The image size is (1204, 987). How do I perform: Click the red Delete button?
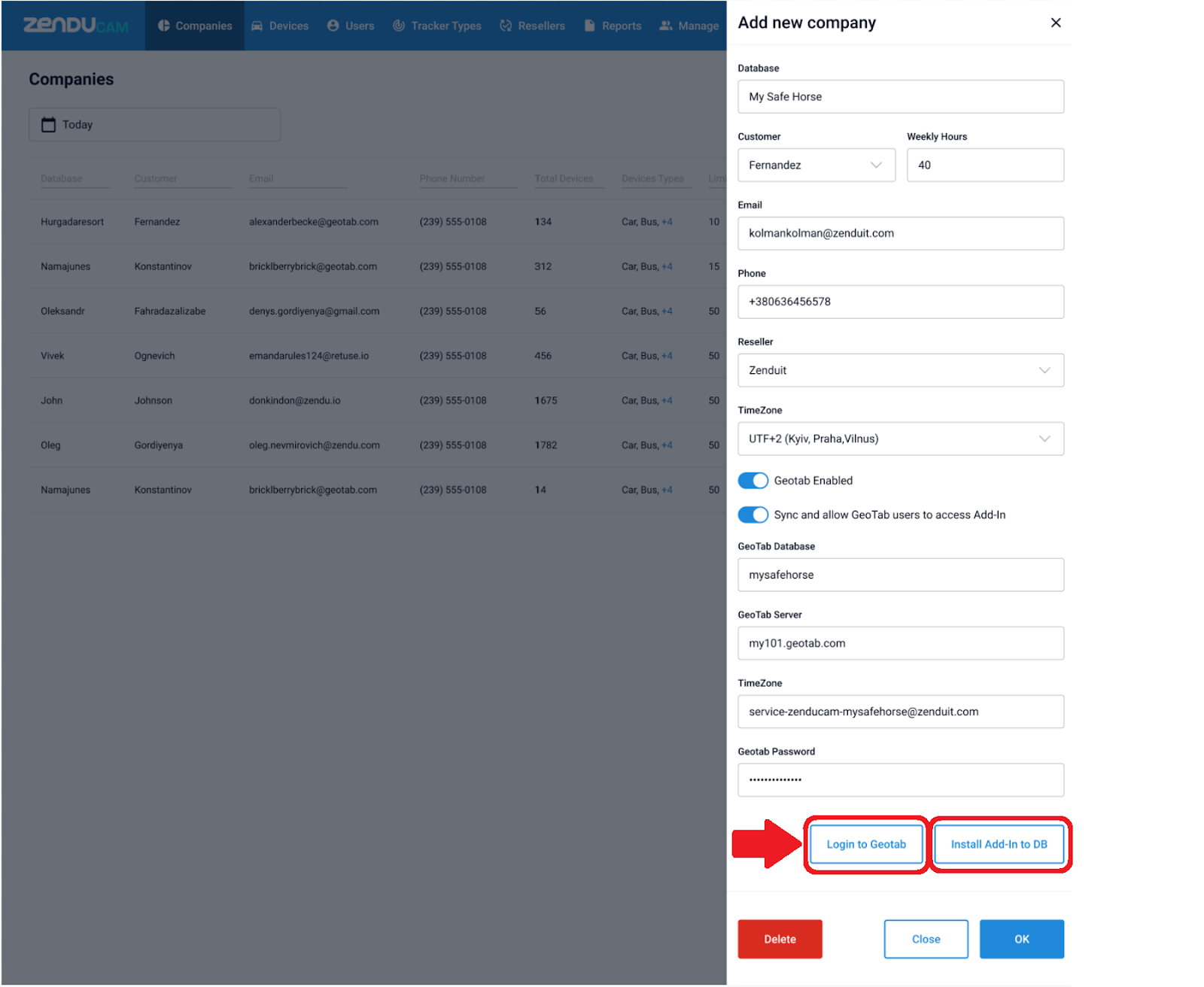[780, 939]
